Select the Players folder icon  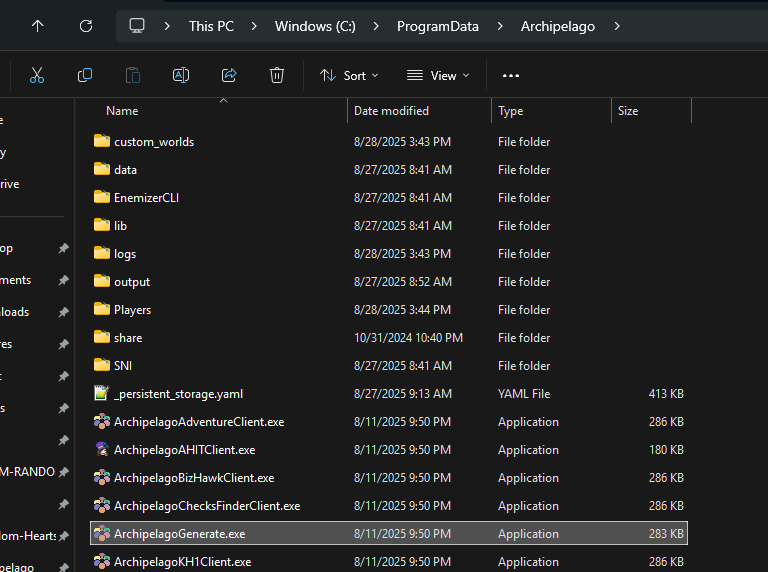pos(102,309)
